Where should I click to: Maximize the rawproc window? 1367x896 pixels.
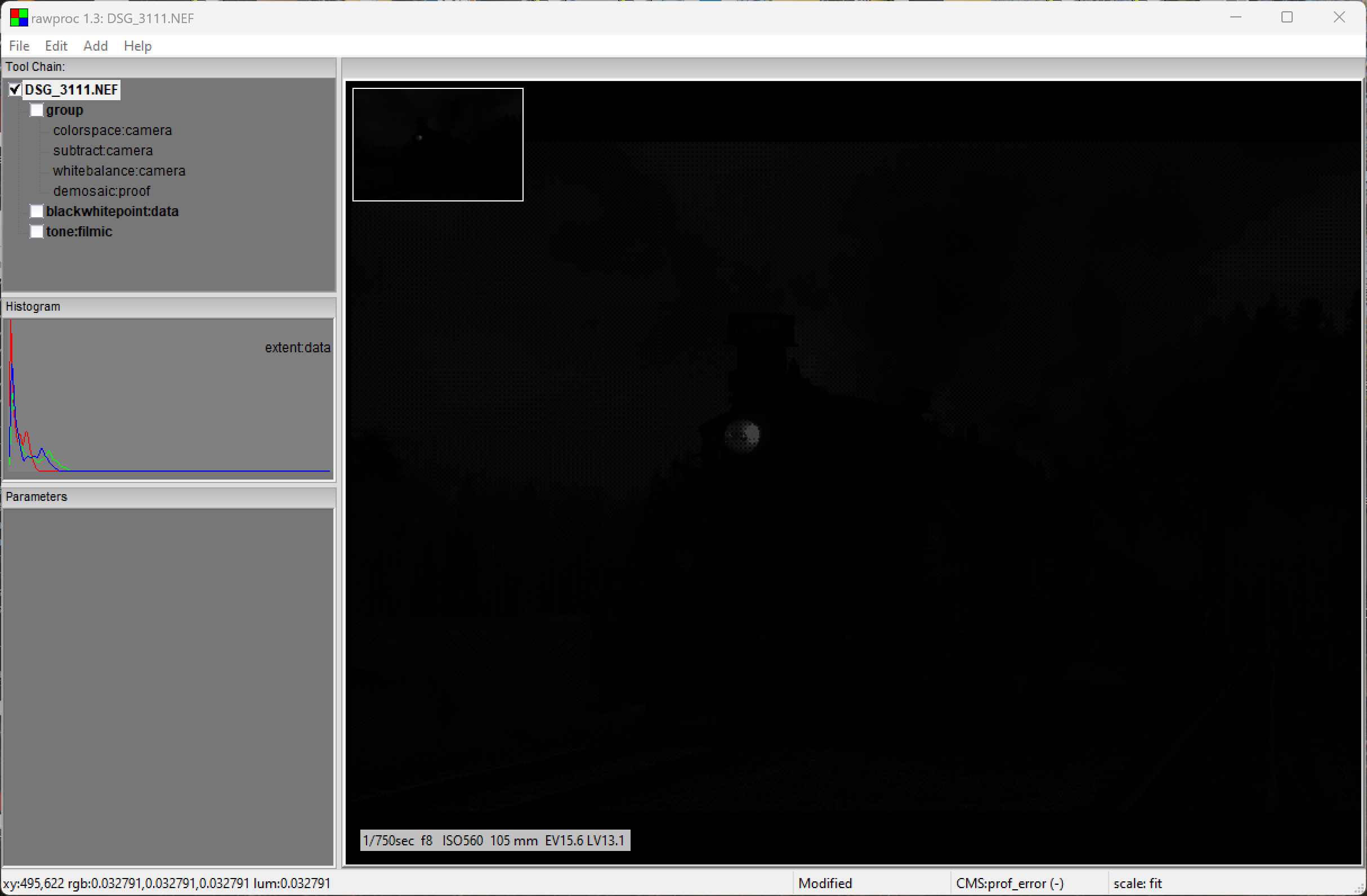pos(1287,18)
